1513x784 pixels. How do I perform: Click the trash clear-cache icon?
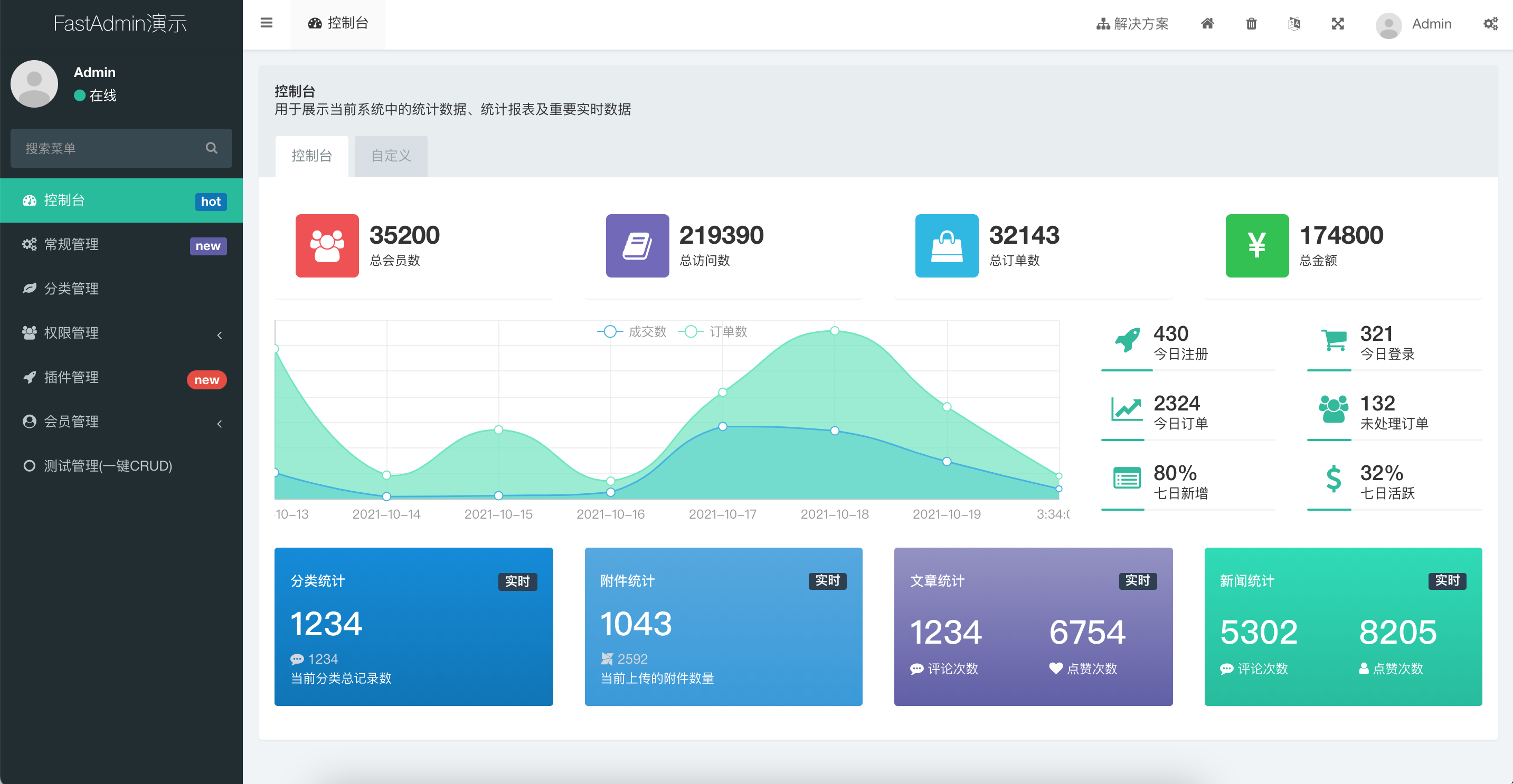pyautogui.click(x=1251, y=23)
